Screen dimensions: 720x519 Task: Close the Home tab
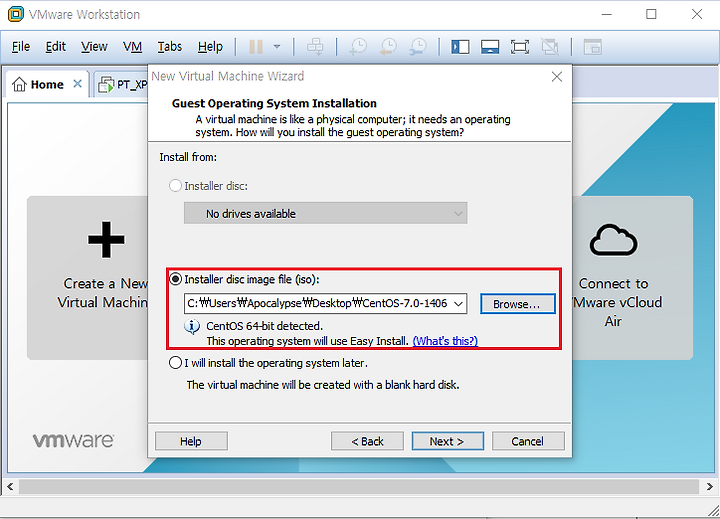click(x=78, y=84)
